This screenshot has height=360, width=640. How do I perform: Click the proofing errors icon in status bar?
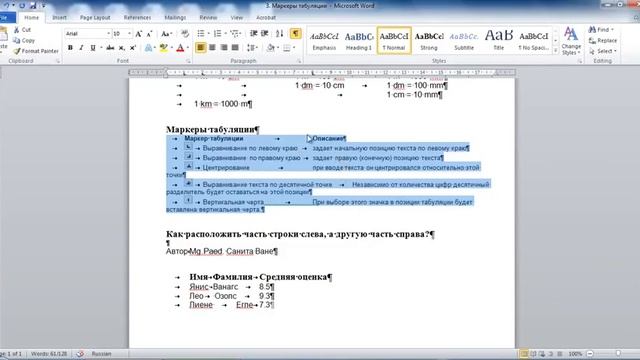click(x=80, y=353)
